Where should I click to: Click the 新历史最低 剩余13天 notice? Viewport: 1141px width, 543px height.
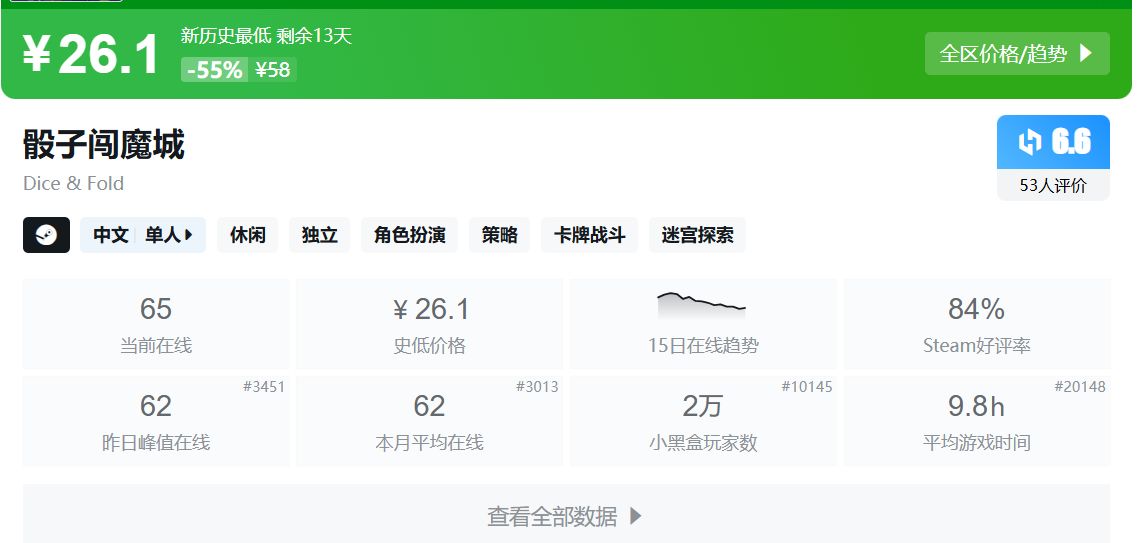click(266, 36)
